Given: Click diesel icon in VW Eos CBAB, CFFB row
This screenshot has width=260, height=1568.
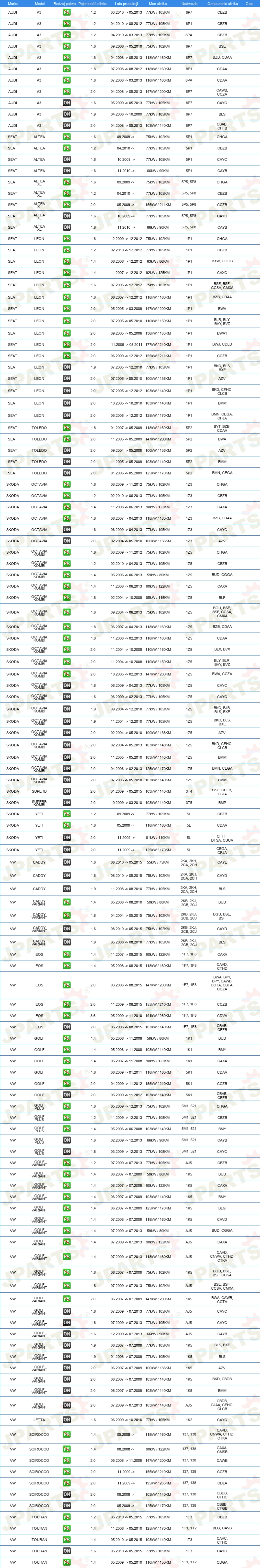Looking at the screenshot, I should [x=67, y=1027].
